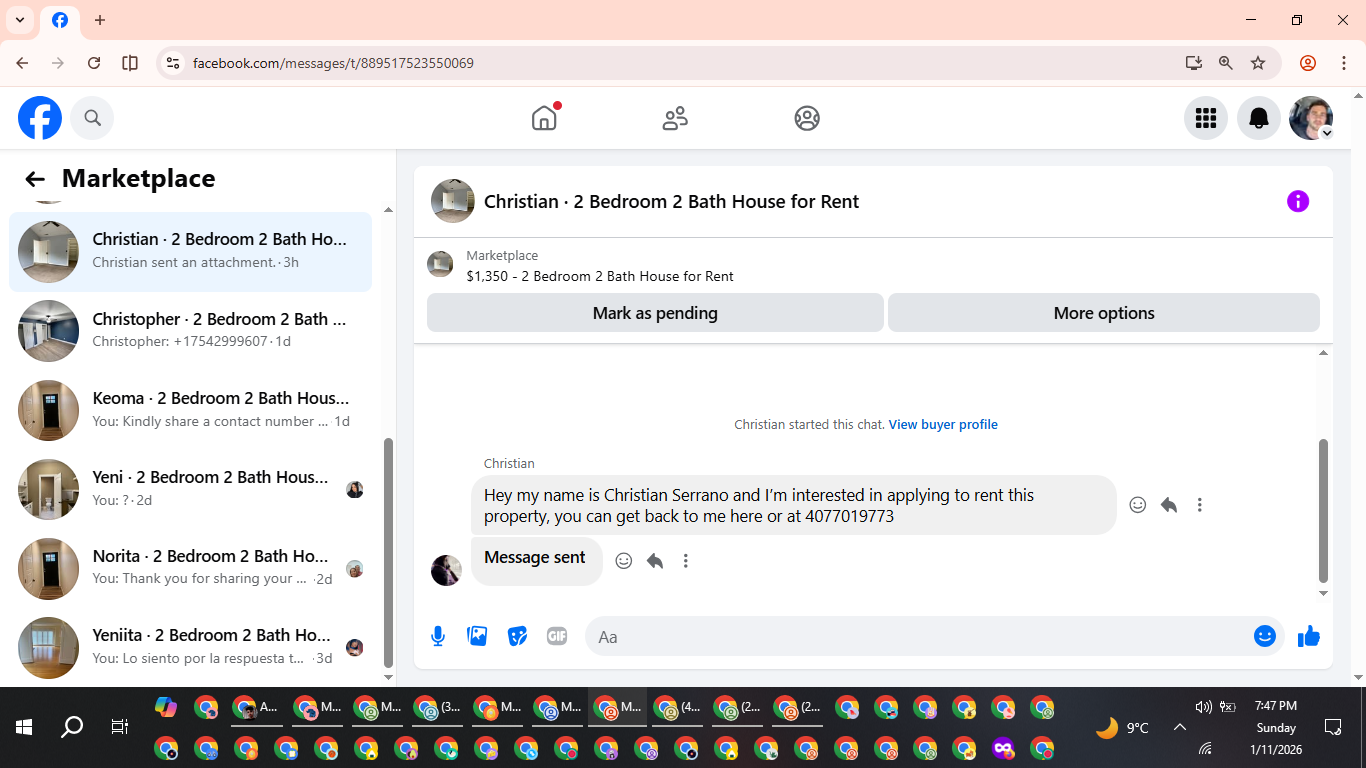The width and height of the screenshot is (1366, 768).
Task: Open the chat header title for Christian
Action: pos(671,201)
